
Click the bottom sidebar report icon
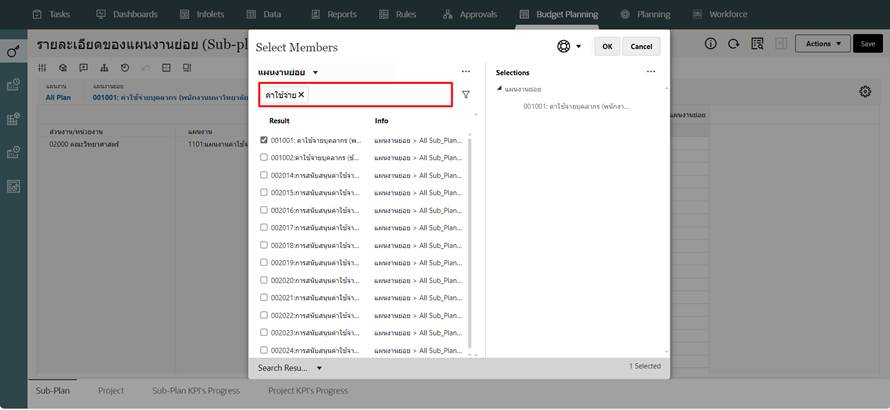[14, 186]
